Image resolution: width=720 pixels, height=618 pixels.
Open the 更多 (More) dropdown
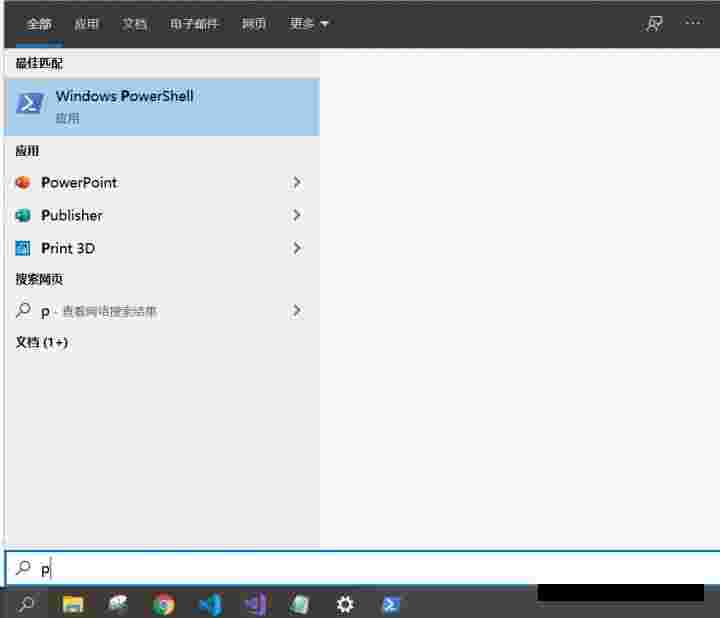pyautogui.click(x=309, y=23)
